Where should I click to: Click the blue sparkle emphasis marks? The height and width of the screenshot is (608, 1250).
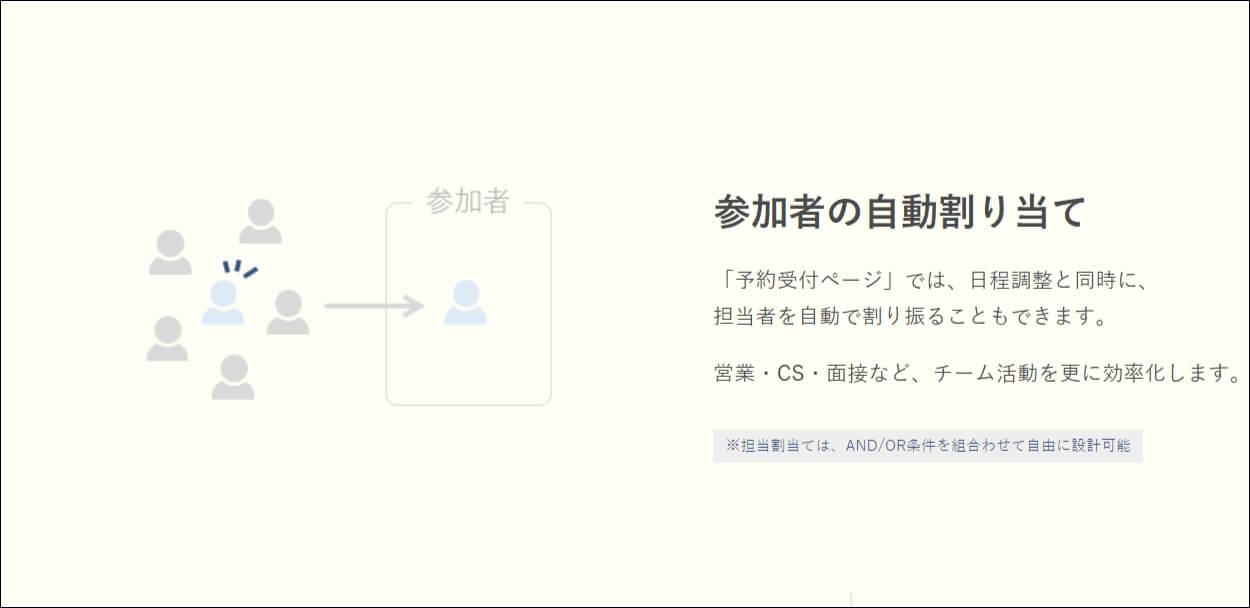click(237, 268)
